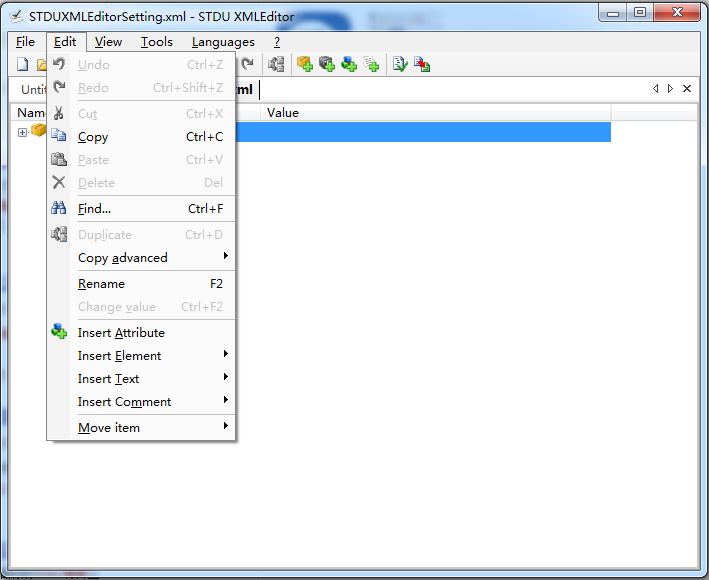Click the Value column header
Image resolution: width=709 pixels, height=580 pixels.
click(435, 113)
